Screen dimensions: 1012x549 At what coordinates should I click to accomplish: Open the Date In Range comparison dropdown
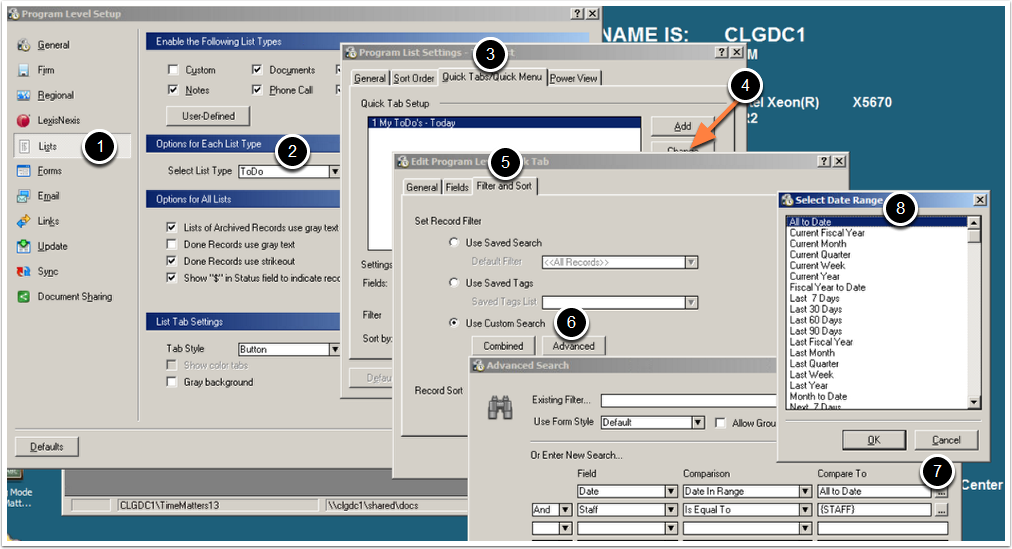tap(805, 491)
